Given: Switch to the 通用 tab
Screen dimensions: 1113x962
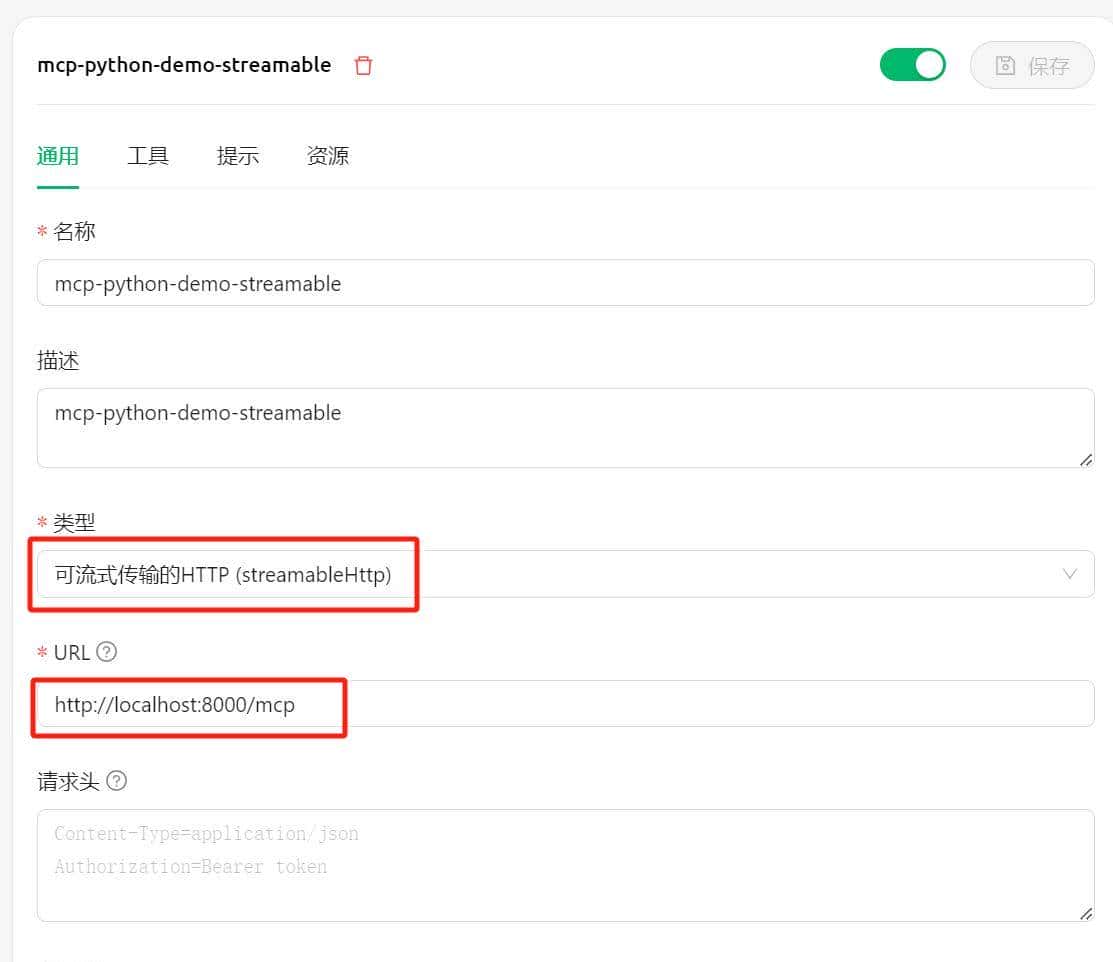Looking at the screenshot, I should click(x=57, y=155).
